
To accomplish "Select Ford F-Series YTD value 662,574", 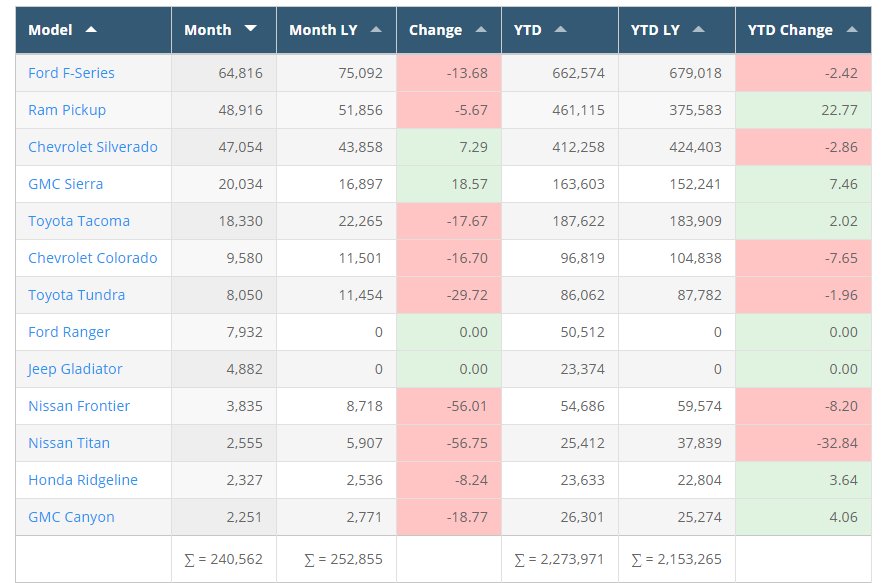I will 579,73.
